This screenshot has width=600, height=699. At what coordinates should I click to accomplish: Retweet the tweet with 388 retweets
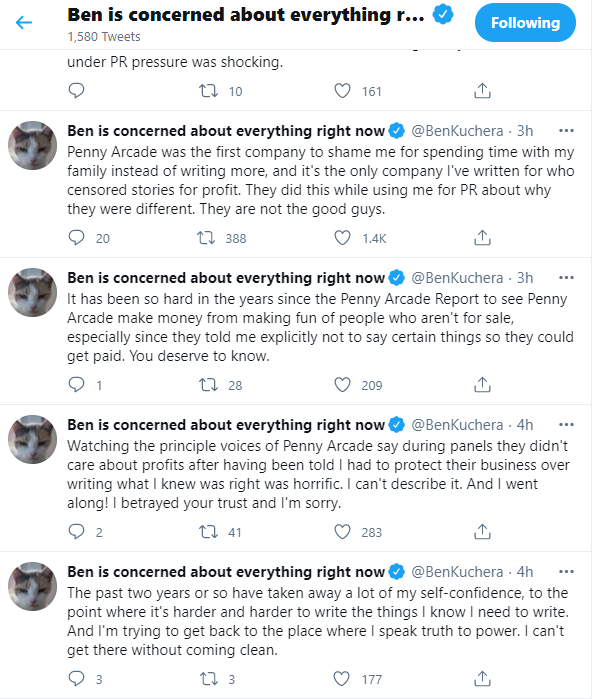coord(206,238)
